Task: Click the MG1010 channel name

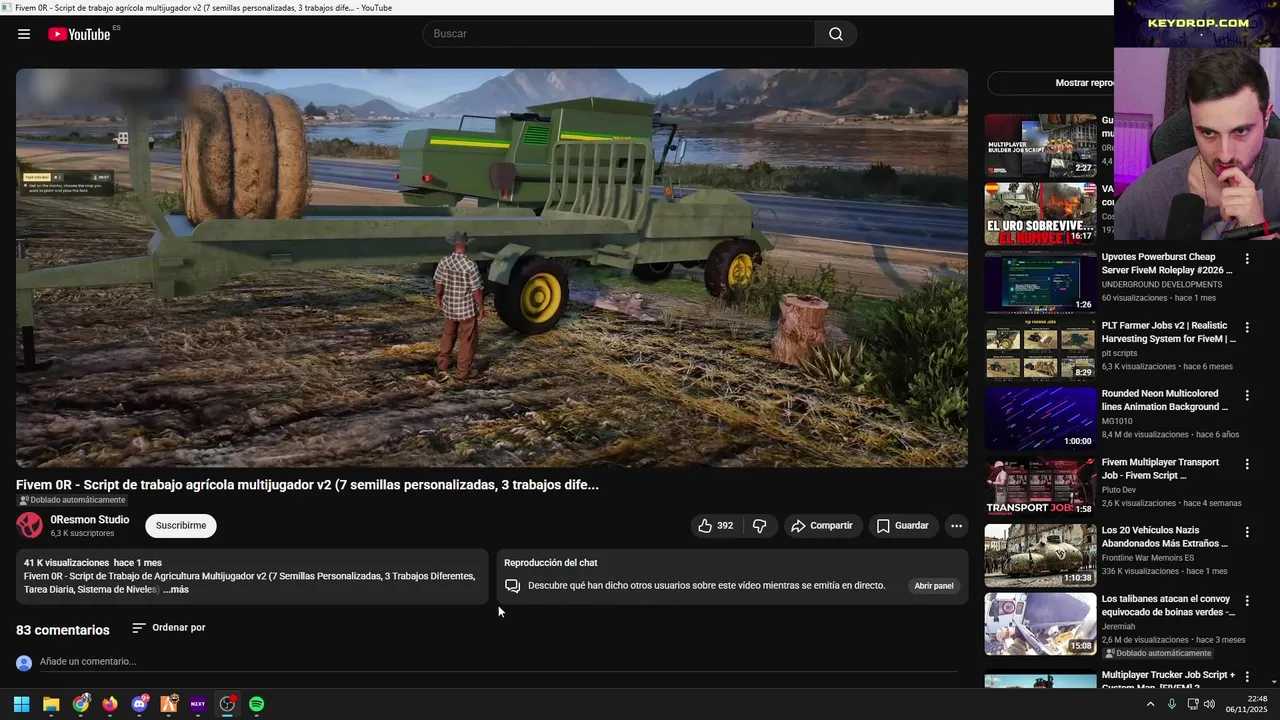Action: coord(1117,421)
